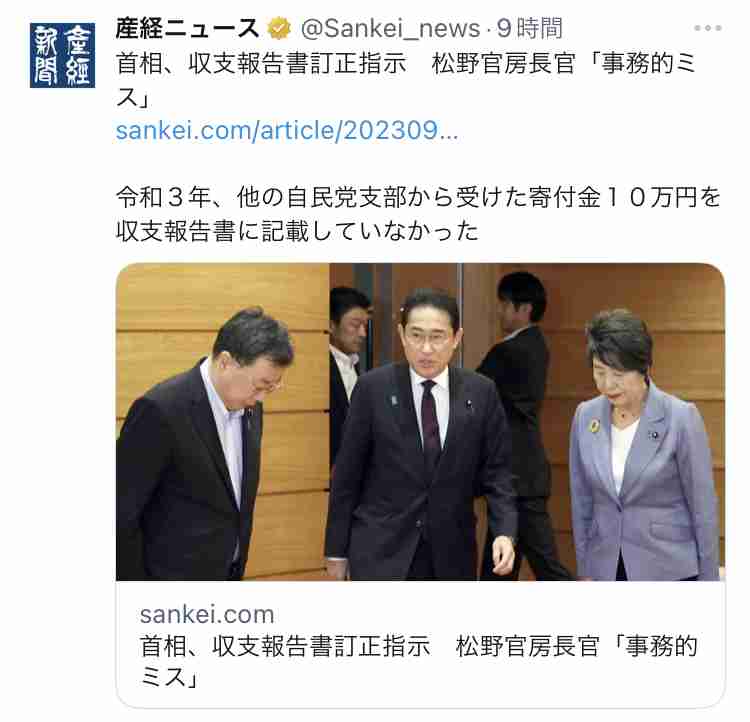Image resolution: width=750 pixels, height=722 pixels.
Task: Open the Sankei Shimbun profile avatar
Action: click(x=62, y=55)
